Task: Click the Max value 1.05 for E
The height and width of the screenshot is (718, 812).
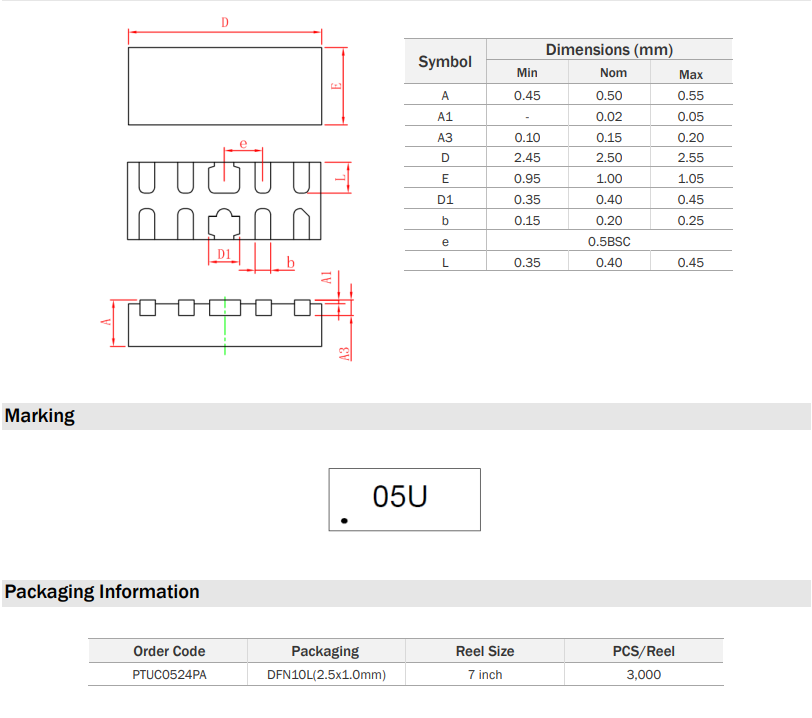Action: click(691, 179)
